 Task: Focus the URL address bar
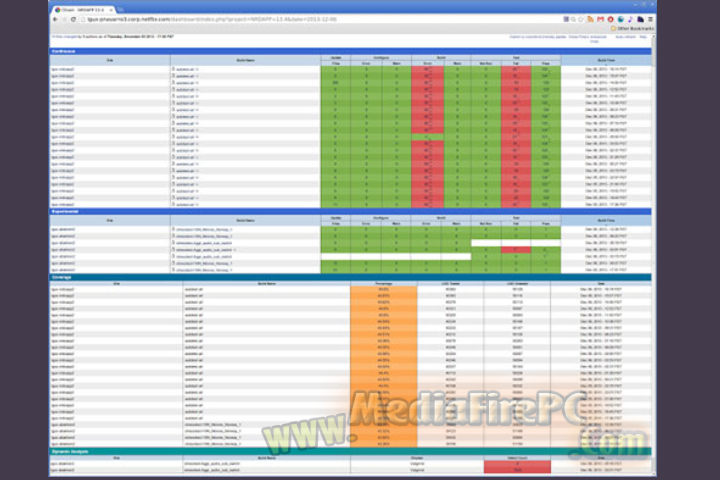pos(321,19)
